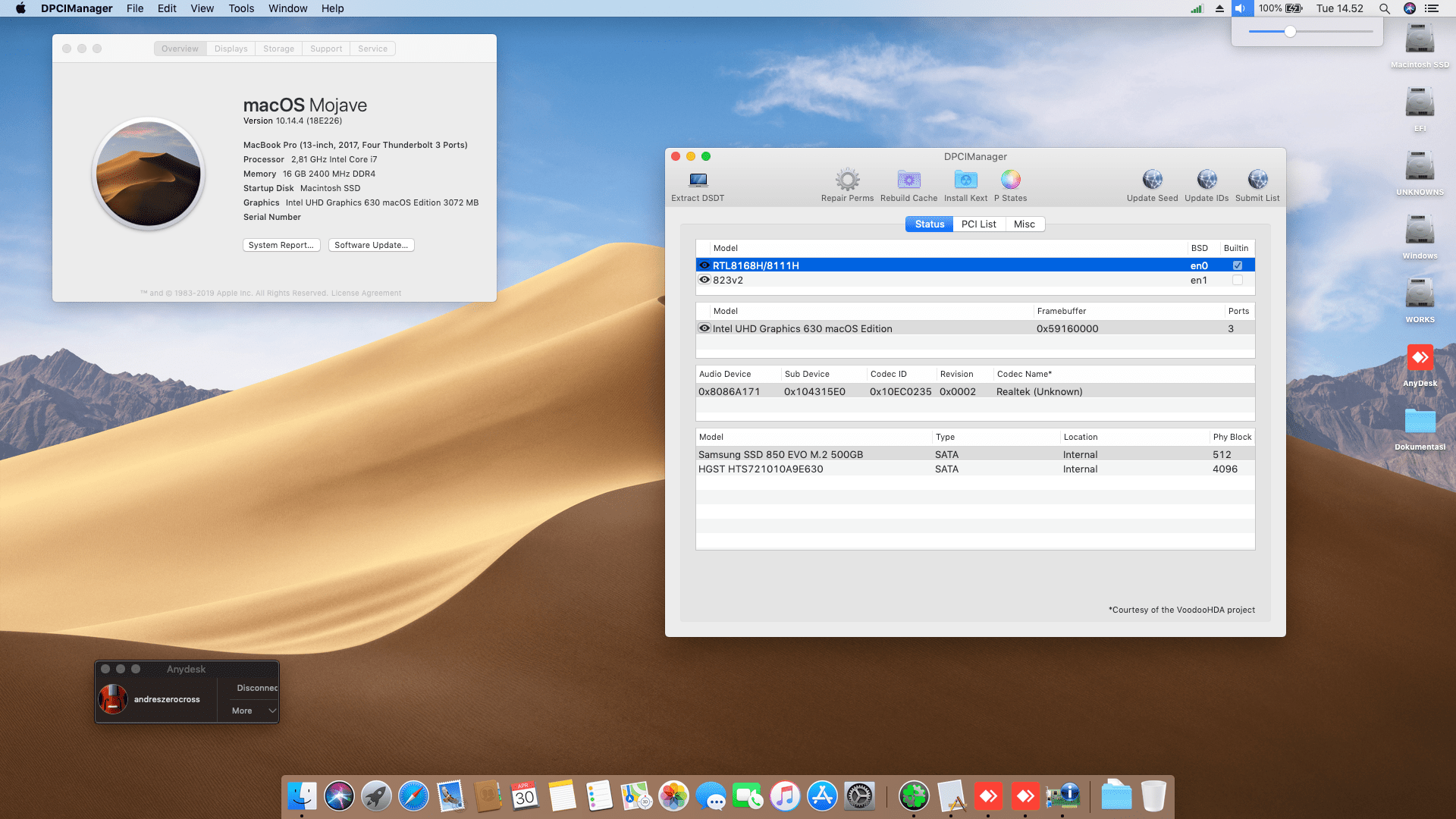The image size is (1456, 819).
Task: Open Spotlight search in menu bar
Action: (1384, 8)
